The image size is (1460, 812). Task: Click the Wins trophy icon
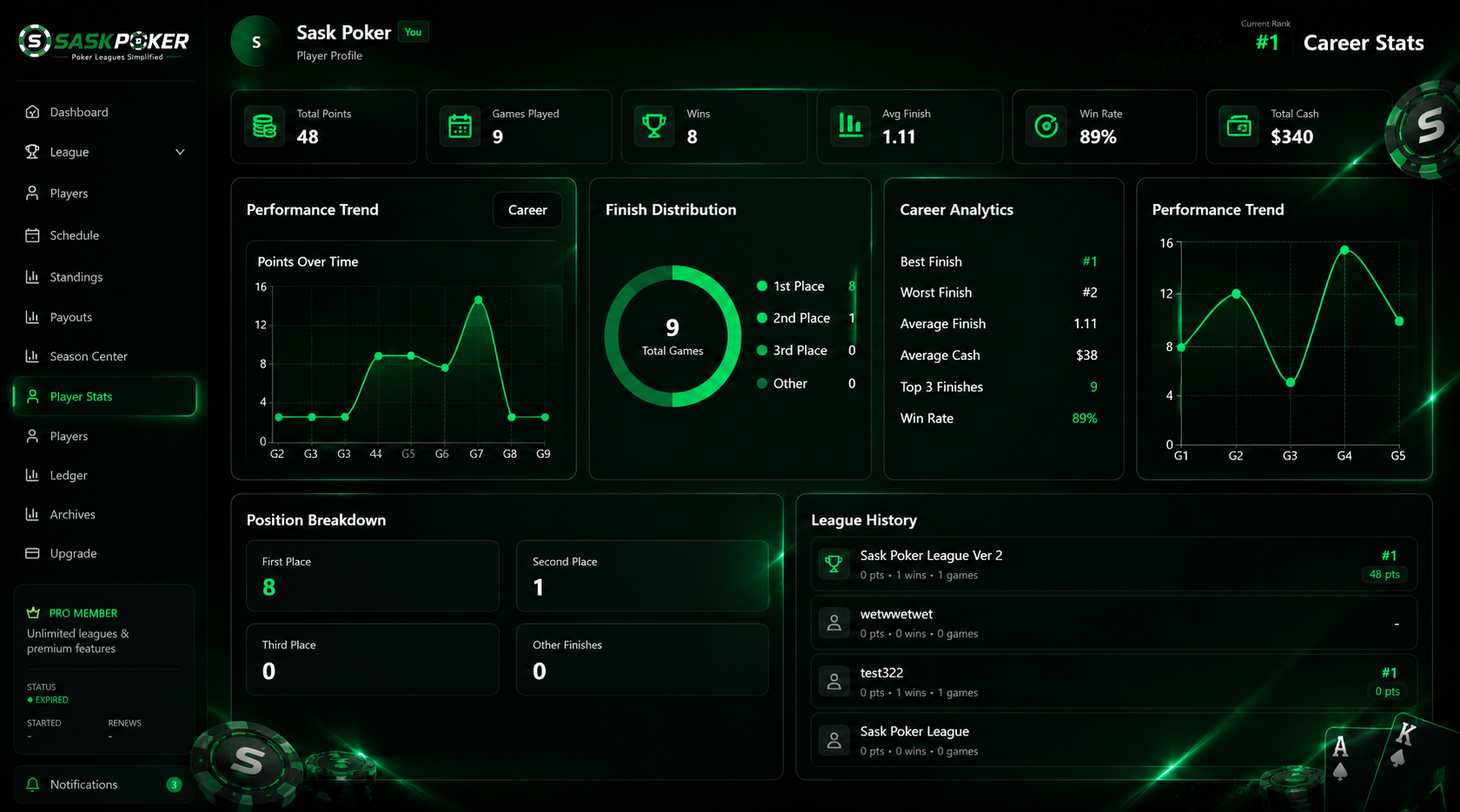tap(654, 126)
